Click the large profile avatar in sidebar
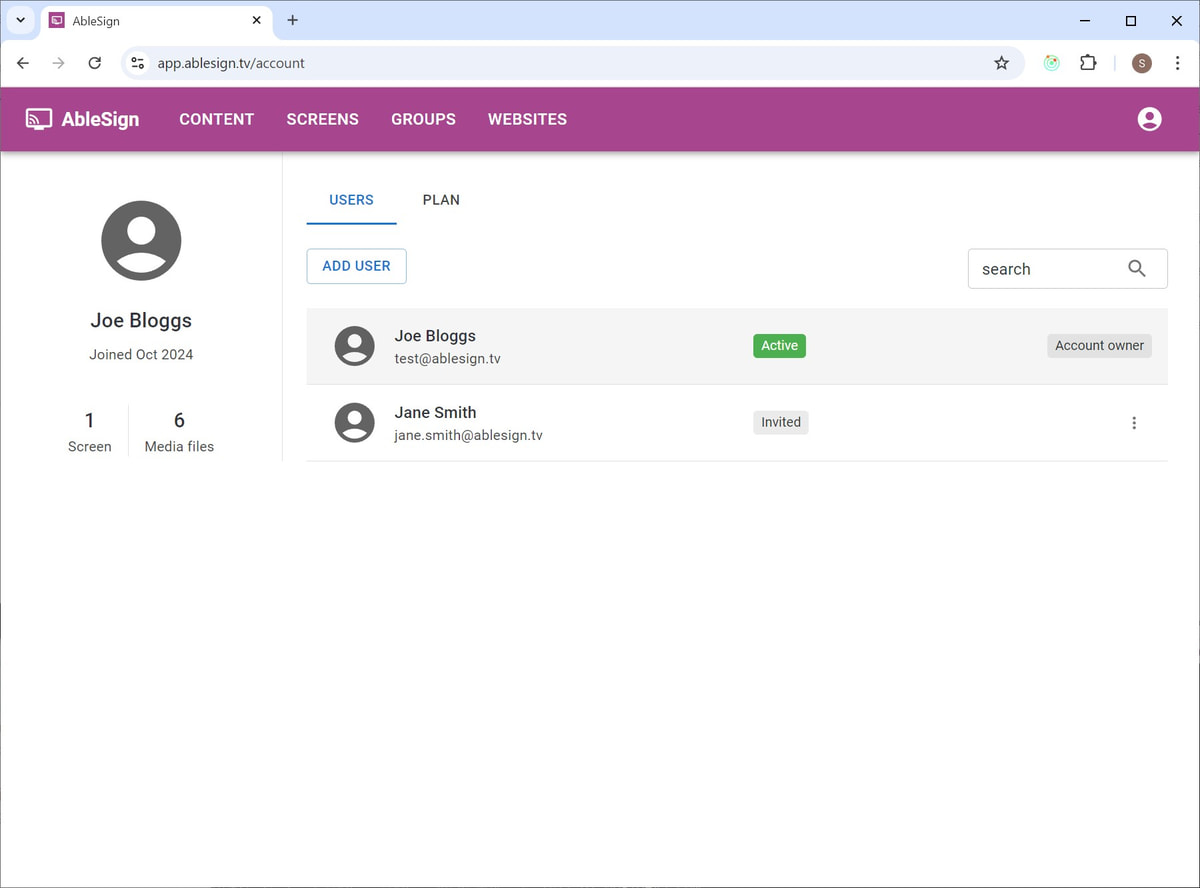1200x888 pixels. pos(141,240)
